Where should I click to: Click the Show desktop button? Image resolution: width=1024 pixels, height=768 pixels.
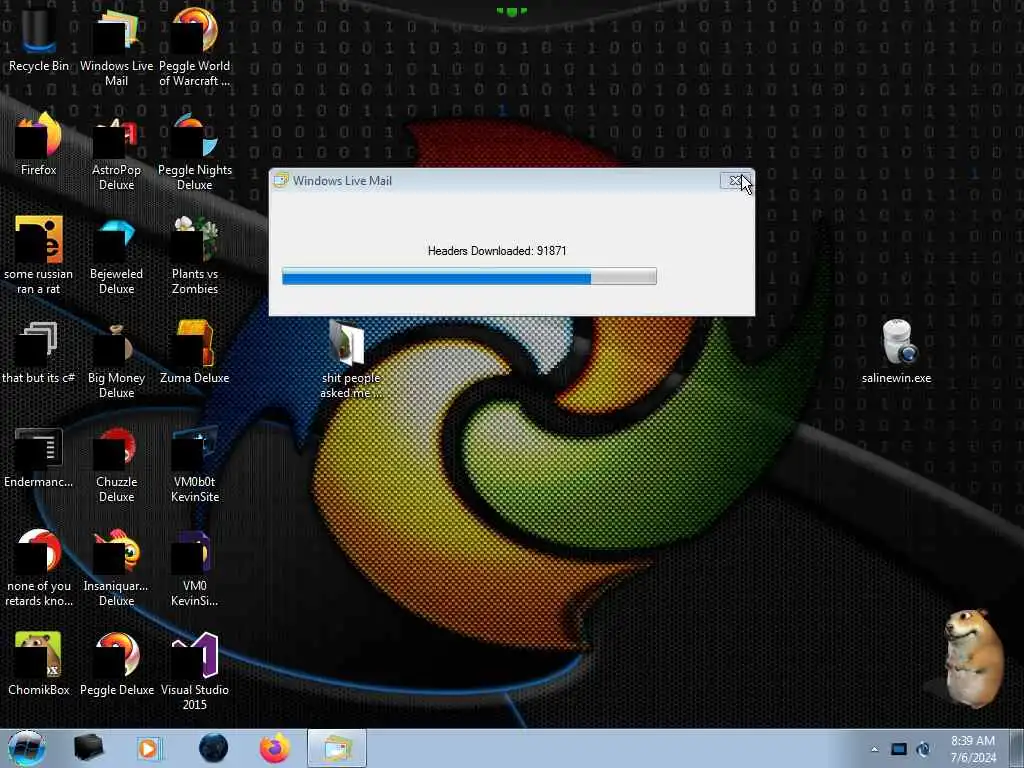pyautogui.click(x=1017, y=748)
